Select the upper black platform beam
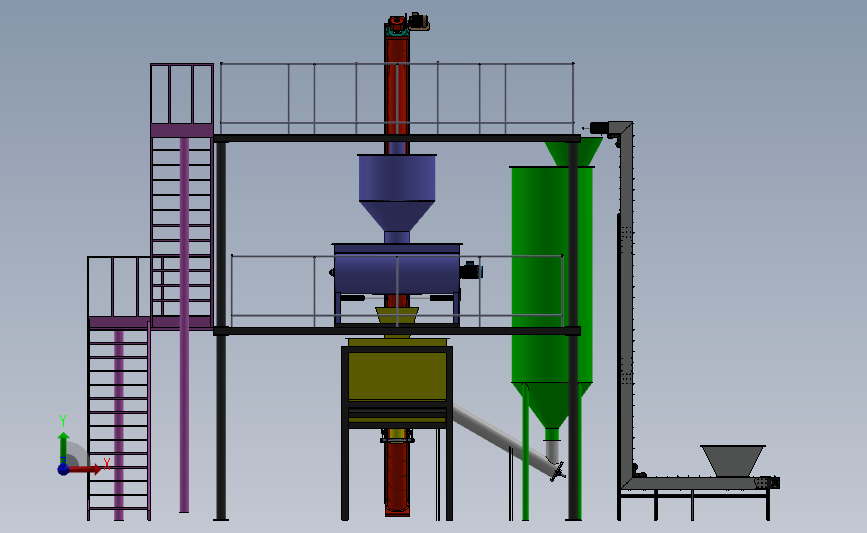This screenshot has height=533, width=867. click(x=397, y=138)
